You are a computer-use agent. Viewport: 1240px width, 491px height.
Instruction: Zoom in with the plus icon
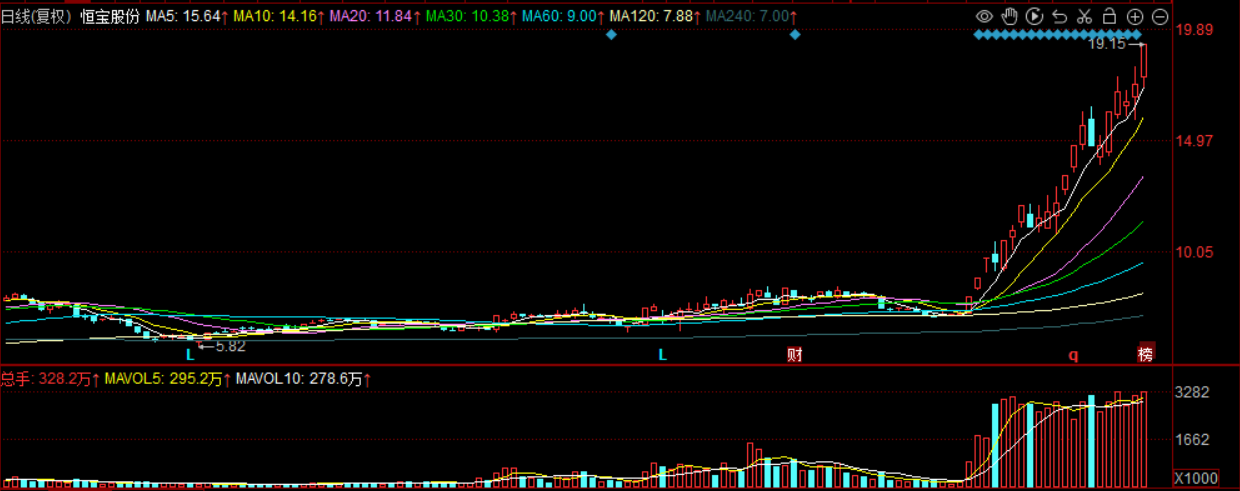tap(1135, 17)
